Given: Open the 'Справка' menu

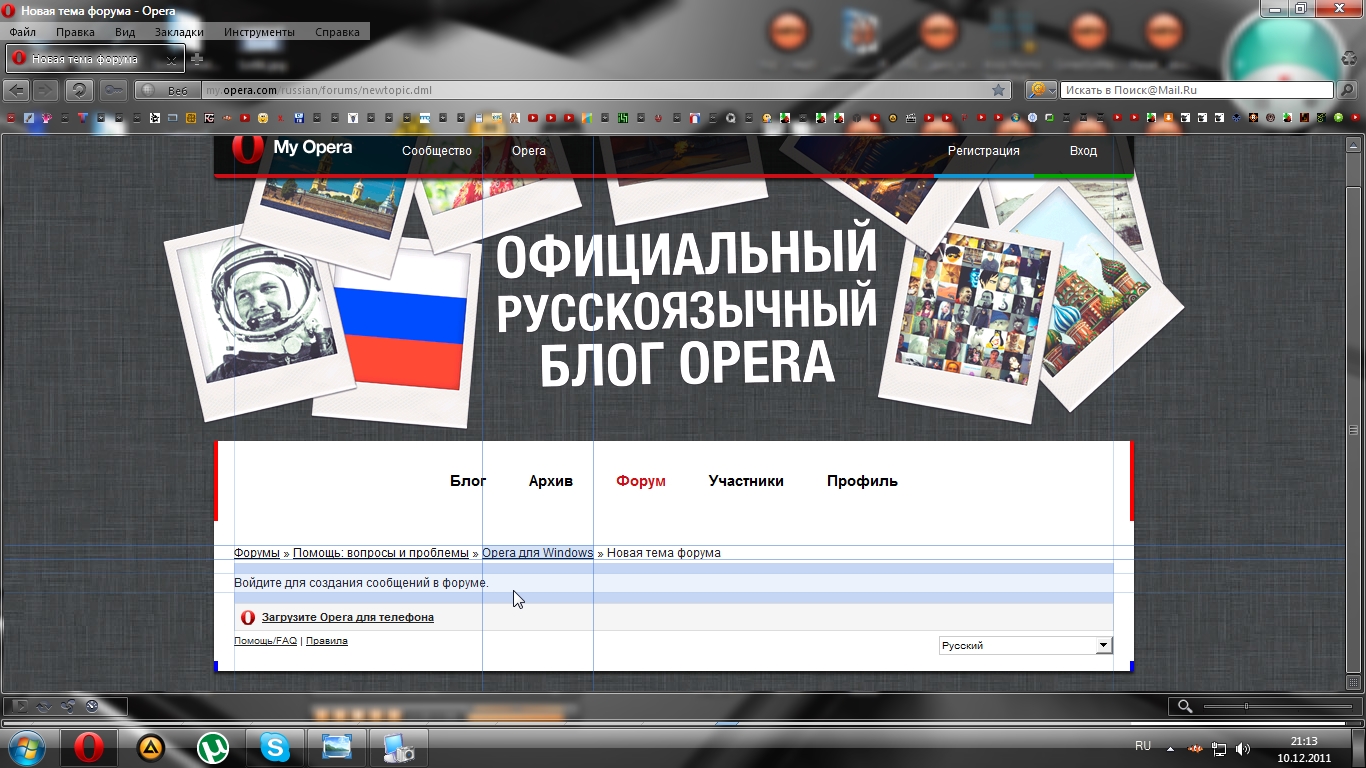Looking at the screenshot, I should click(x=337, y=32).
